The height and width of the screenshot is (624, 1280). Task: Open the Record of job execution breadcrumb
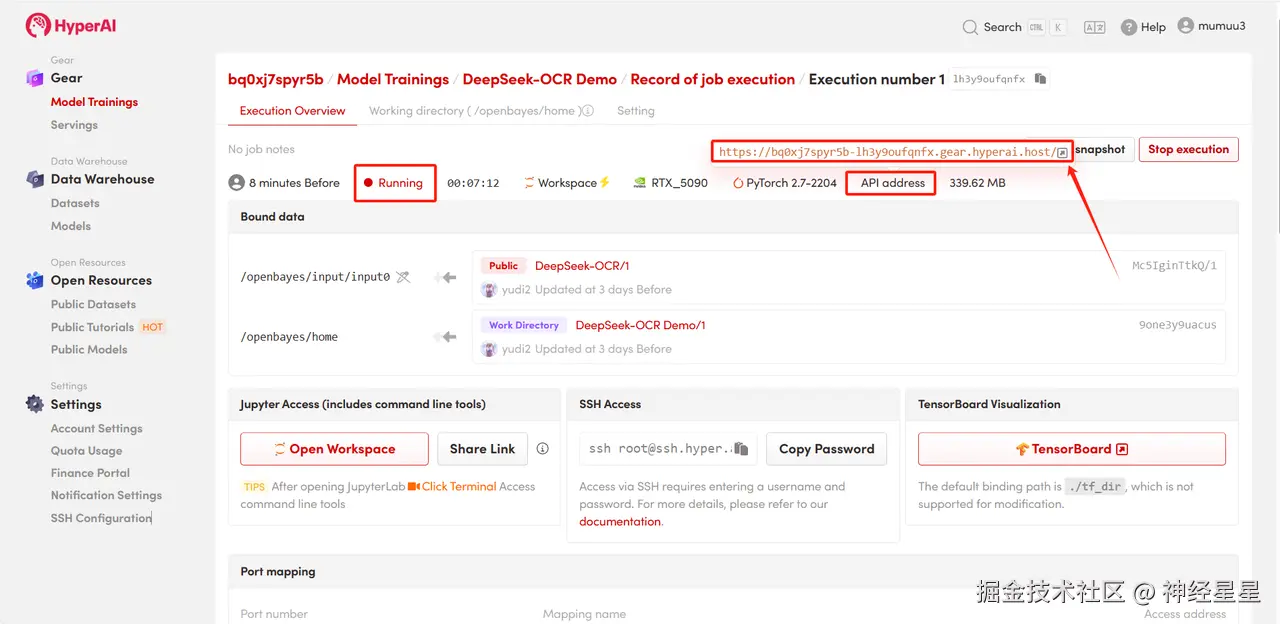pyautogui.click(x=713, y=79)
